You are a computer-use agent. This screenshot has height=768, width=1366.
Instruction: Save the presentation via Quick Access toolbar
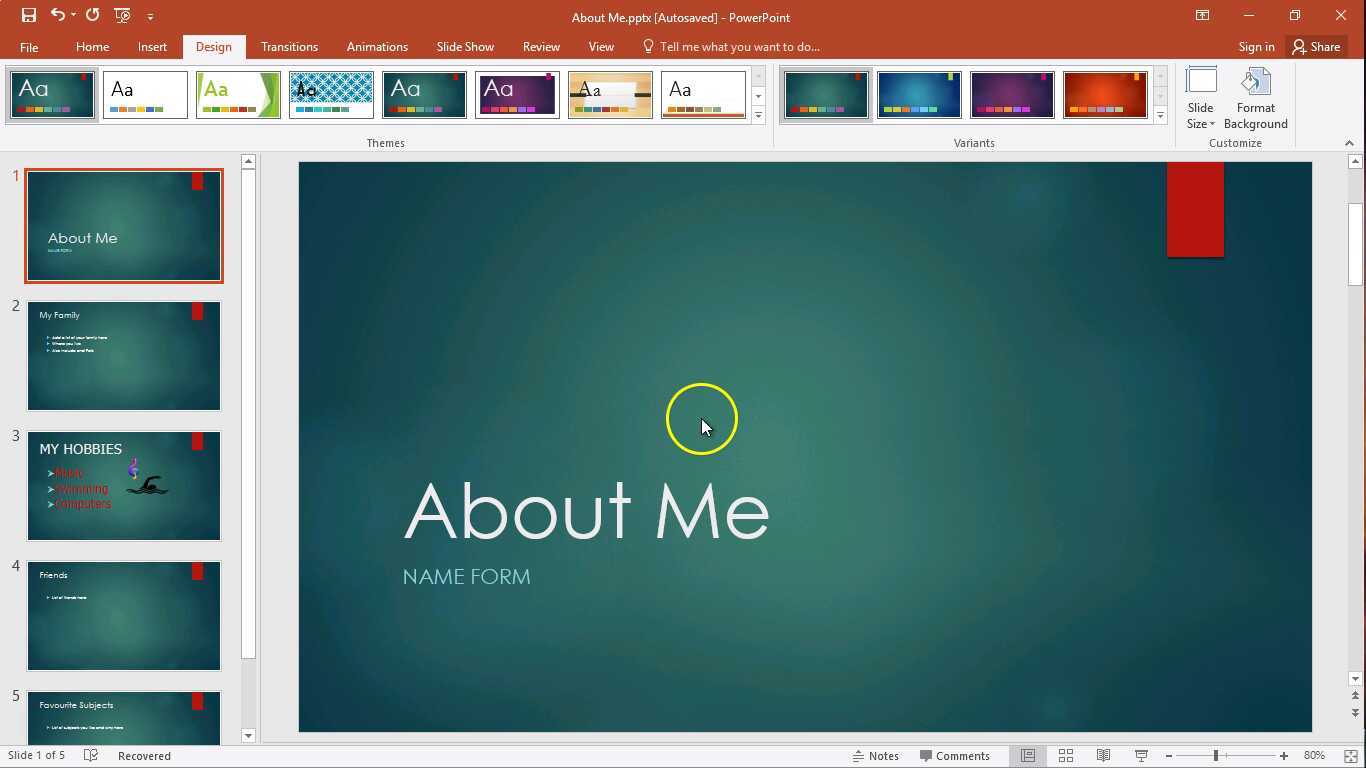click(27, 14)
